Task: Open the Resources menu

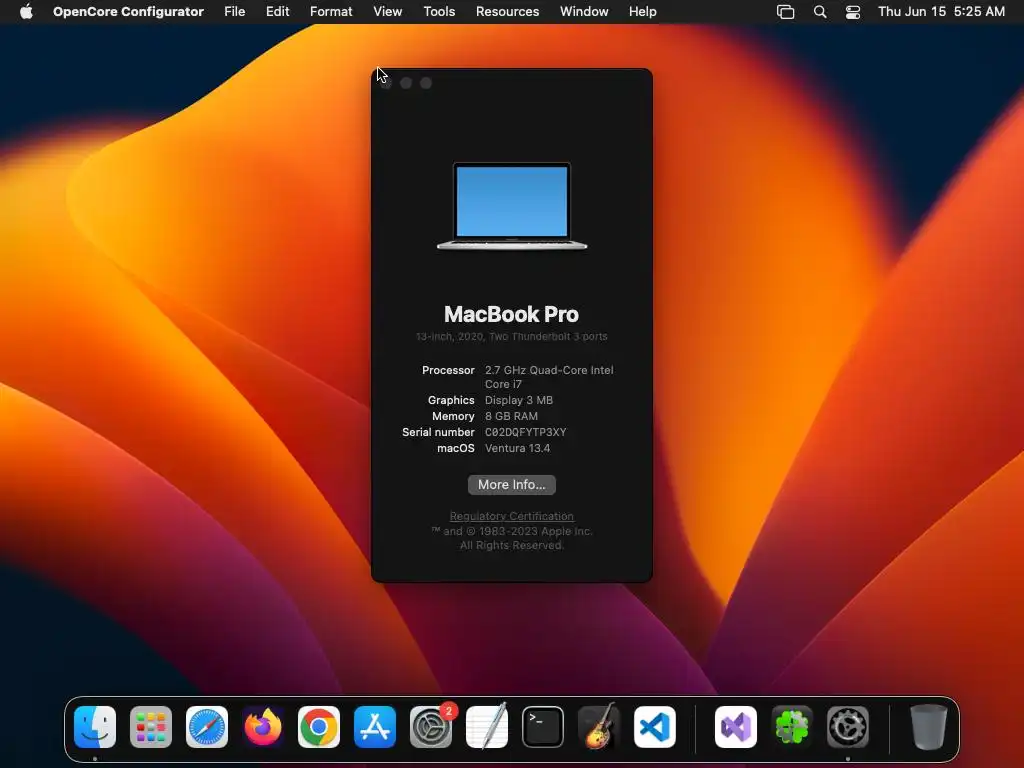Action: [x=507, y=12]
